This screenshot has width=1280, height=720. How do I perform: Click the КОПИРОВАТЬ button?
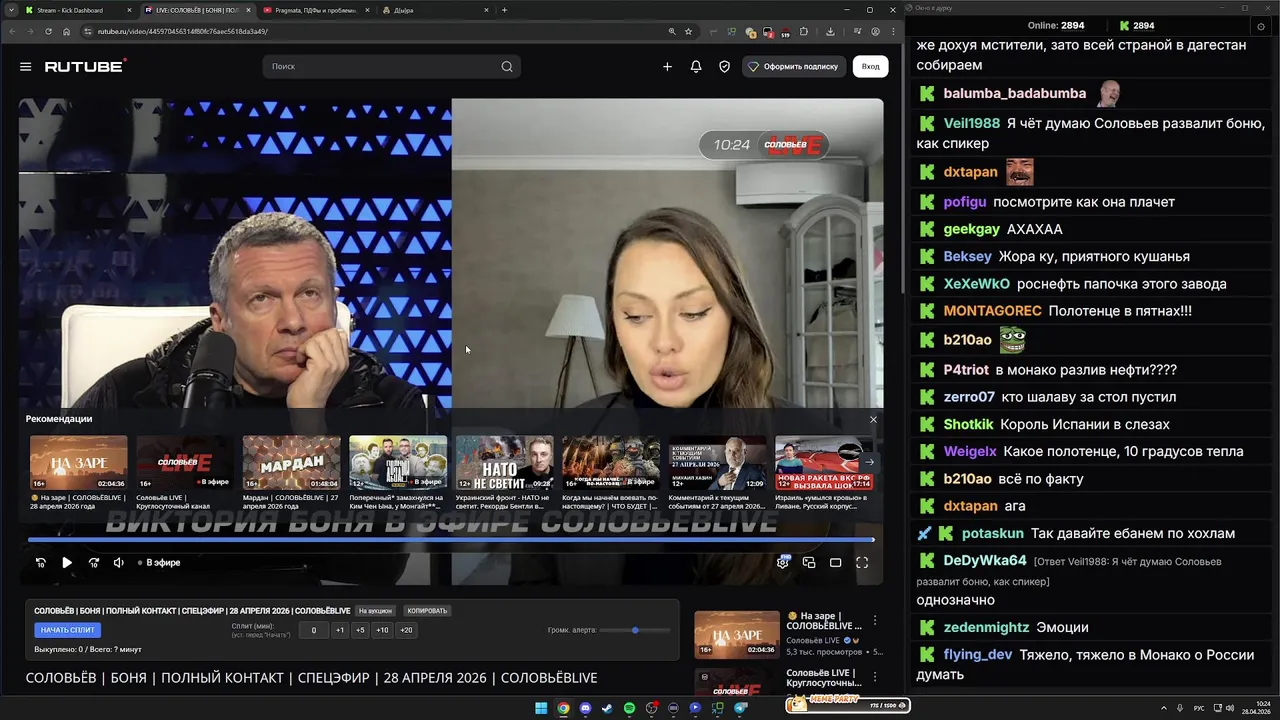(x=428, y=610)
